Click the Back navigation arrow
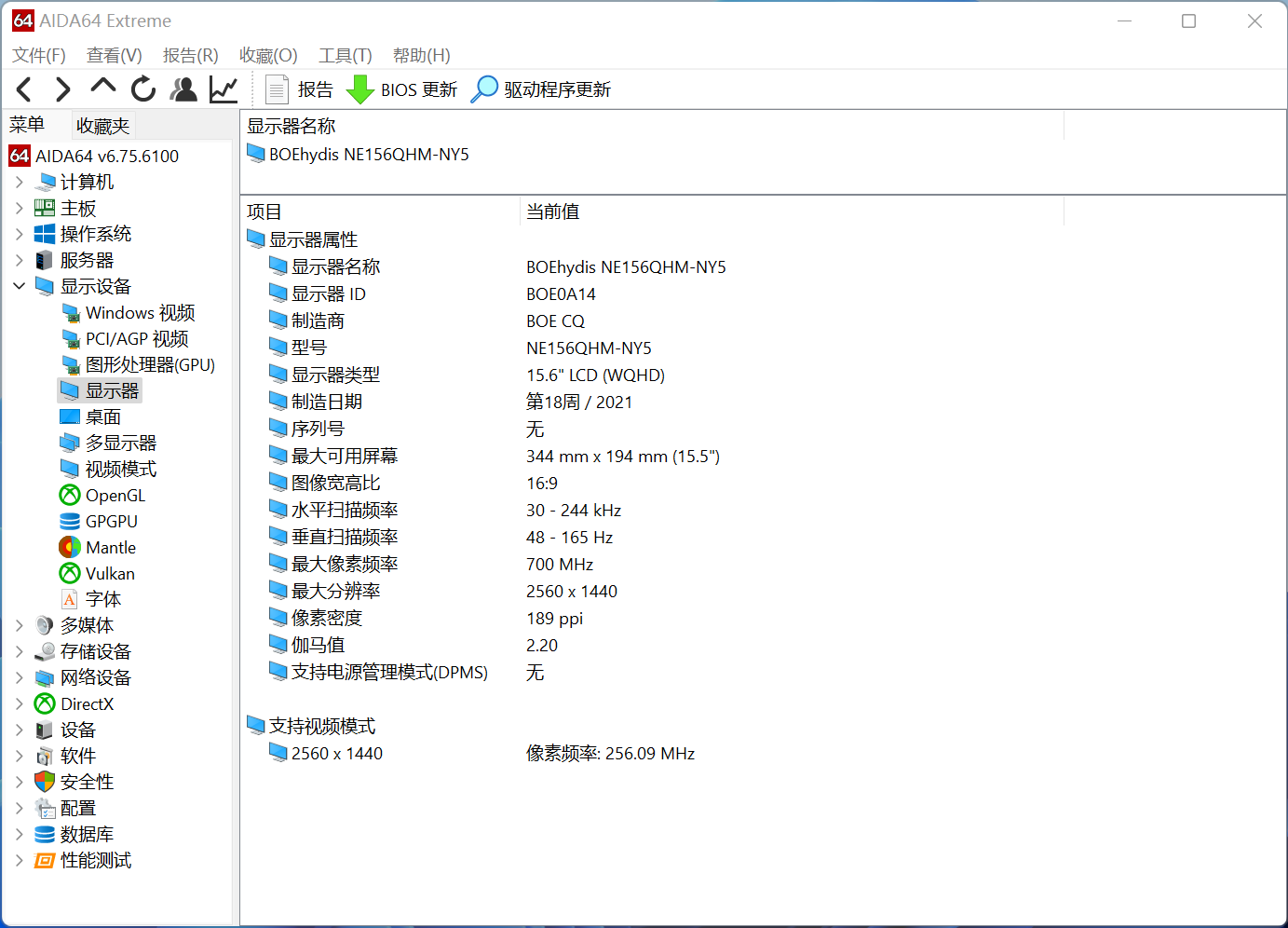This screenshot has height=928, width=1288. [x=24, y=89]
